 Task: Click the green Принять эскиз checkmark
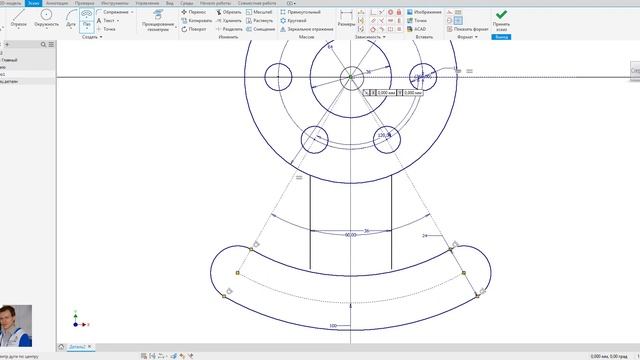point(501,15)
